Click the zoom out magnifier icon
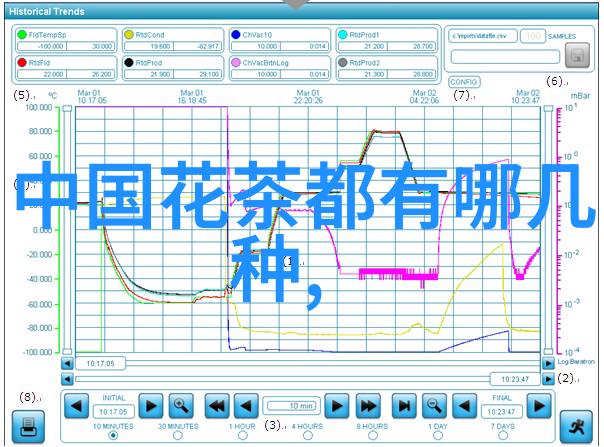This screenshot has height=447, width=604. (x=434, y=405)
